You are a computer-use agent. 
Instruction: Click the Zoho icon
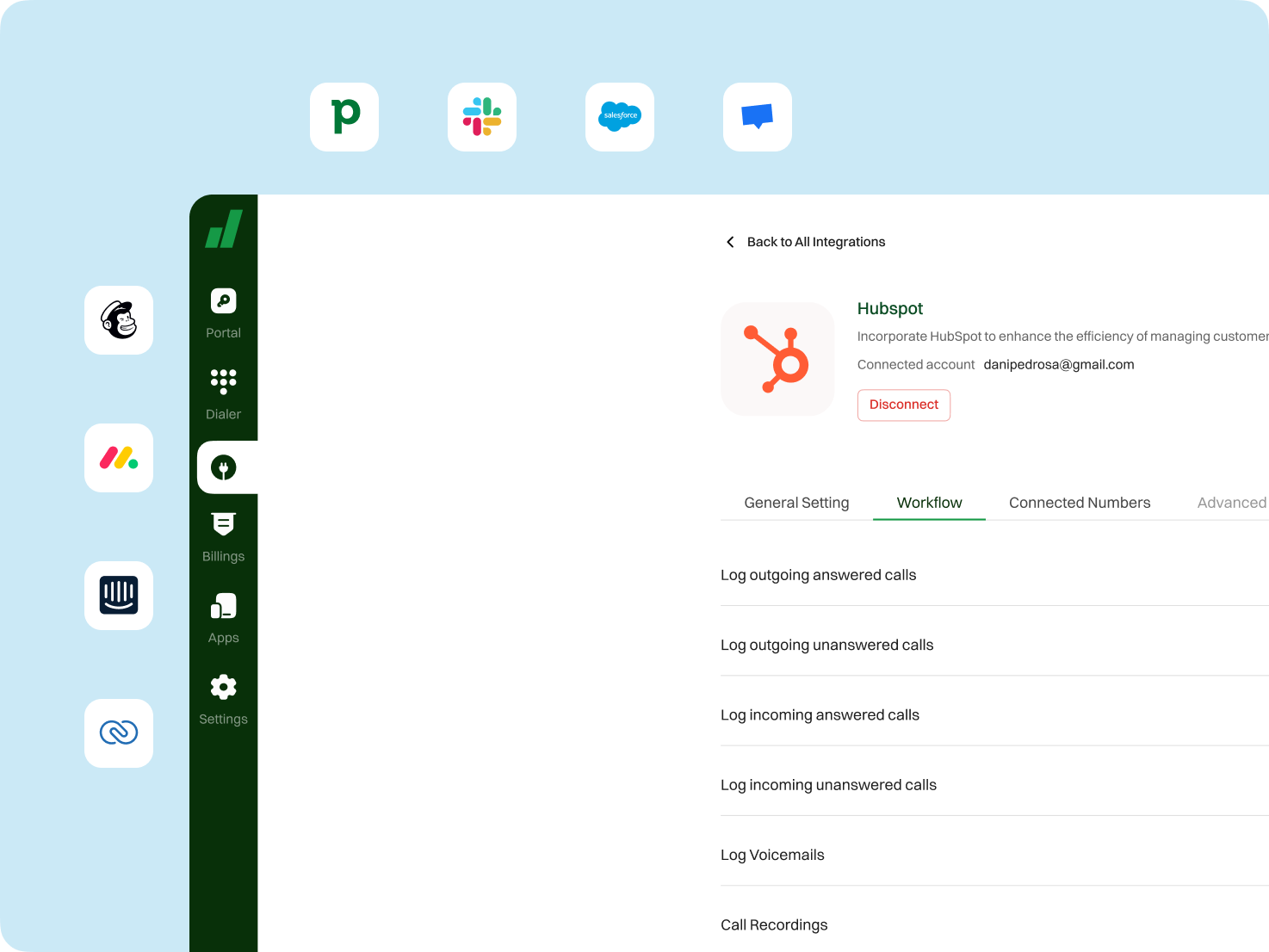click(x=118, y=733)
